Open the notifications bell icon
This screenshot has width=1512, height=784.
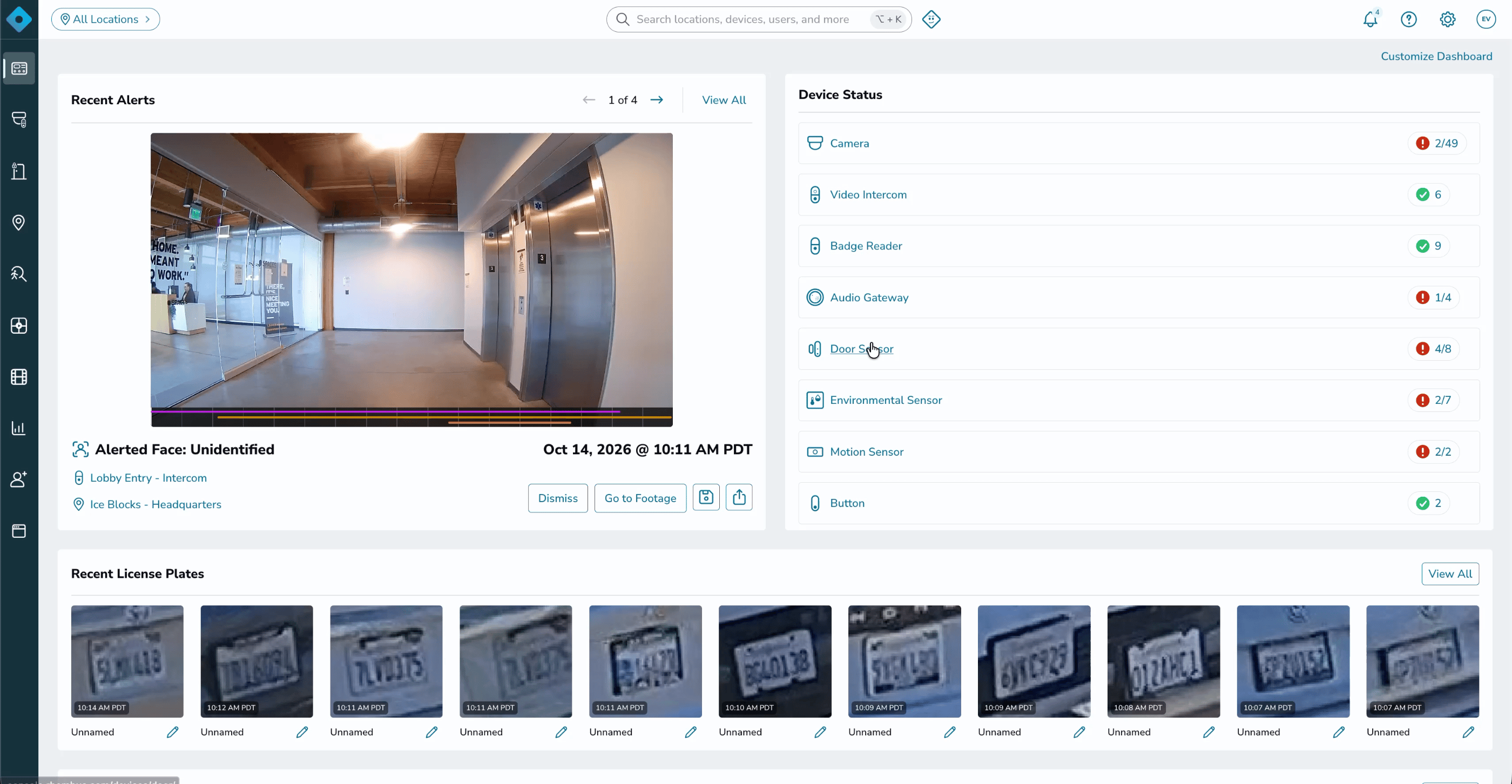pyautogui.click(x=1370, y=19)
